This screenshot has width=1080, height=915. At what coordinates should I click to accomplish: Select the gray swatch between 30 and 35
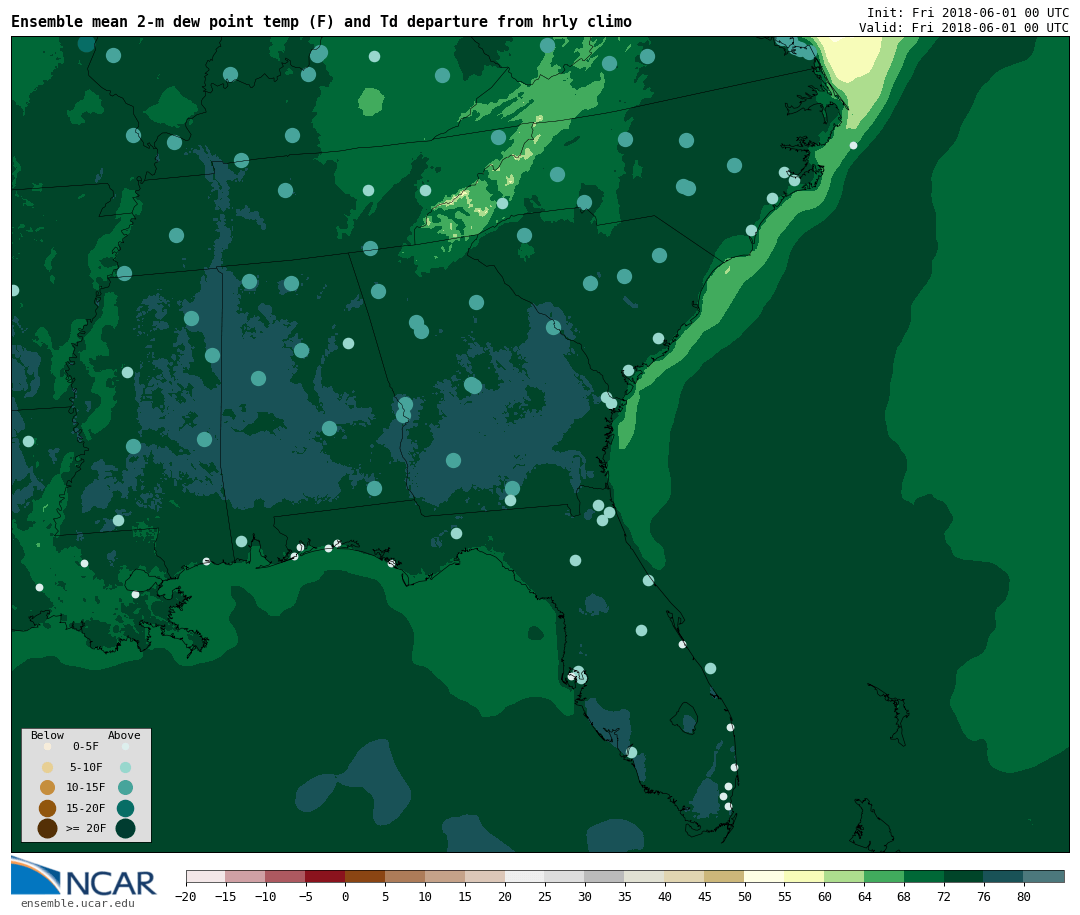[605, 877]
